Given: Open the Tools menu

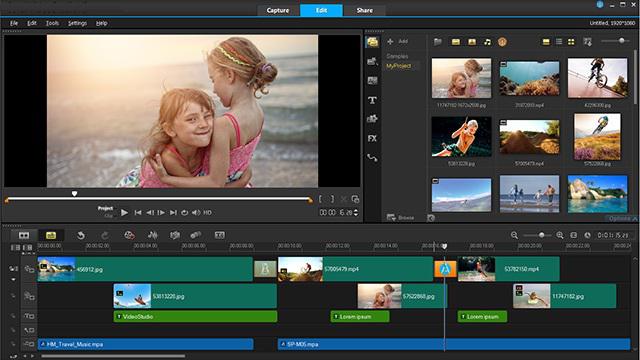Looking at the screenshot, I should click(x=52, y=23).
